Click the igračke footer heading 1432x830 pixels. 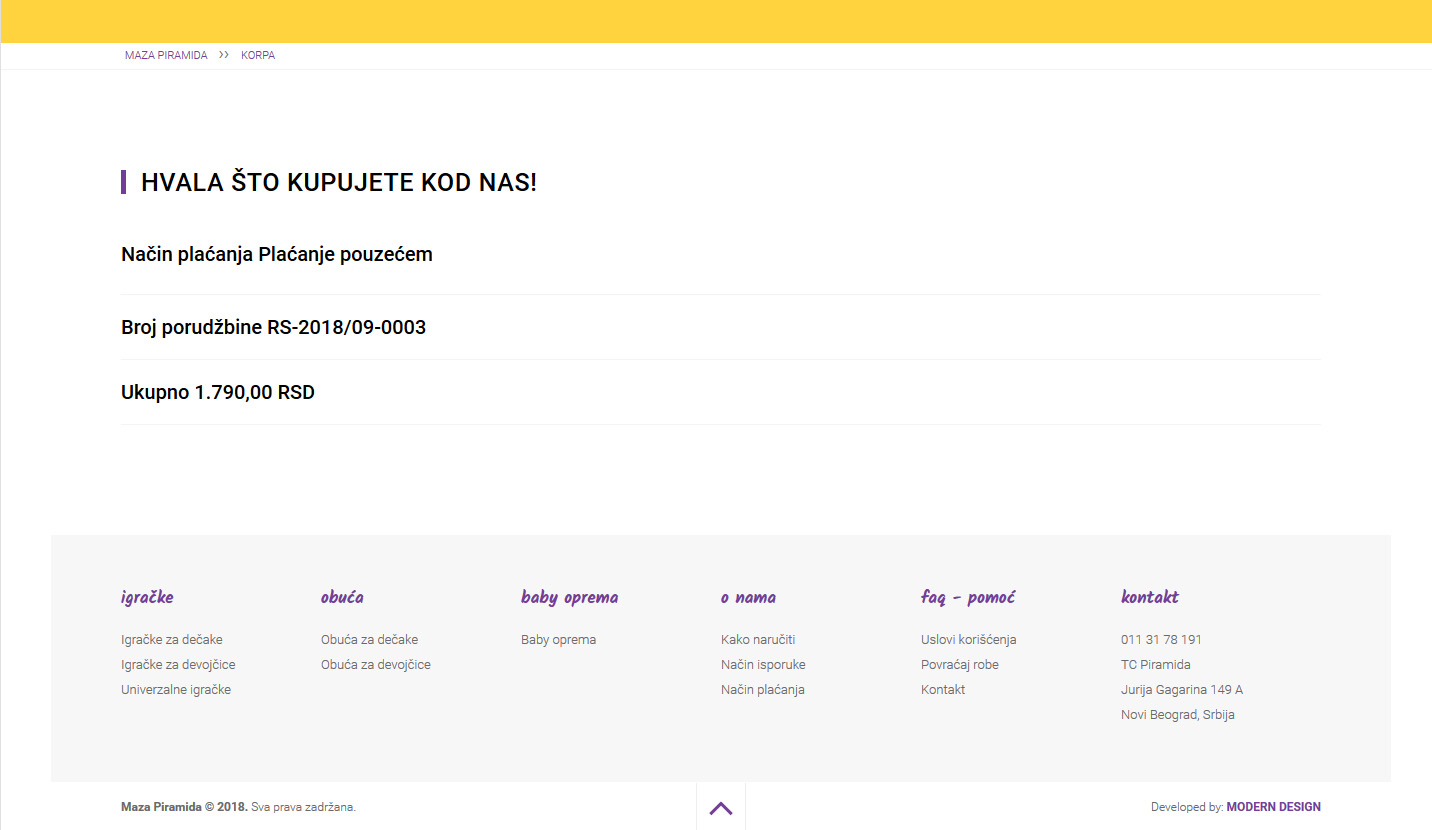[147, 598]
